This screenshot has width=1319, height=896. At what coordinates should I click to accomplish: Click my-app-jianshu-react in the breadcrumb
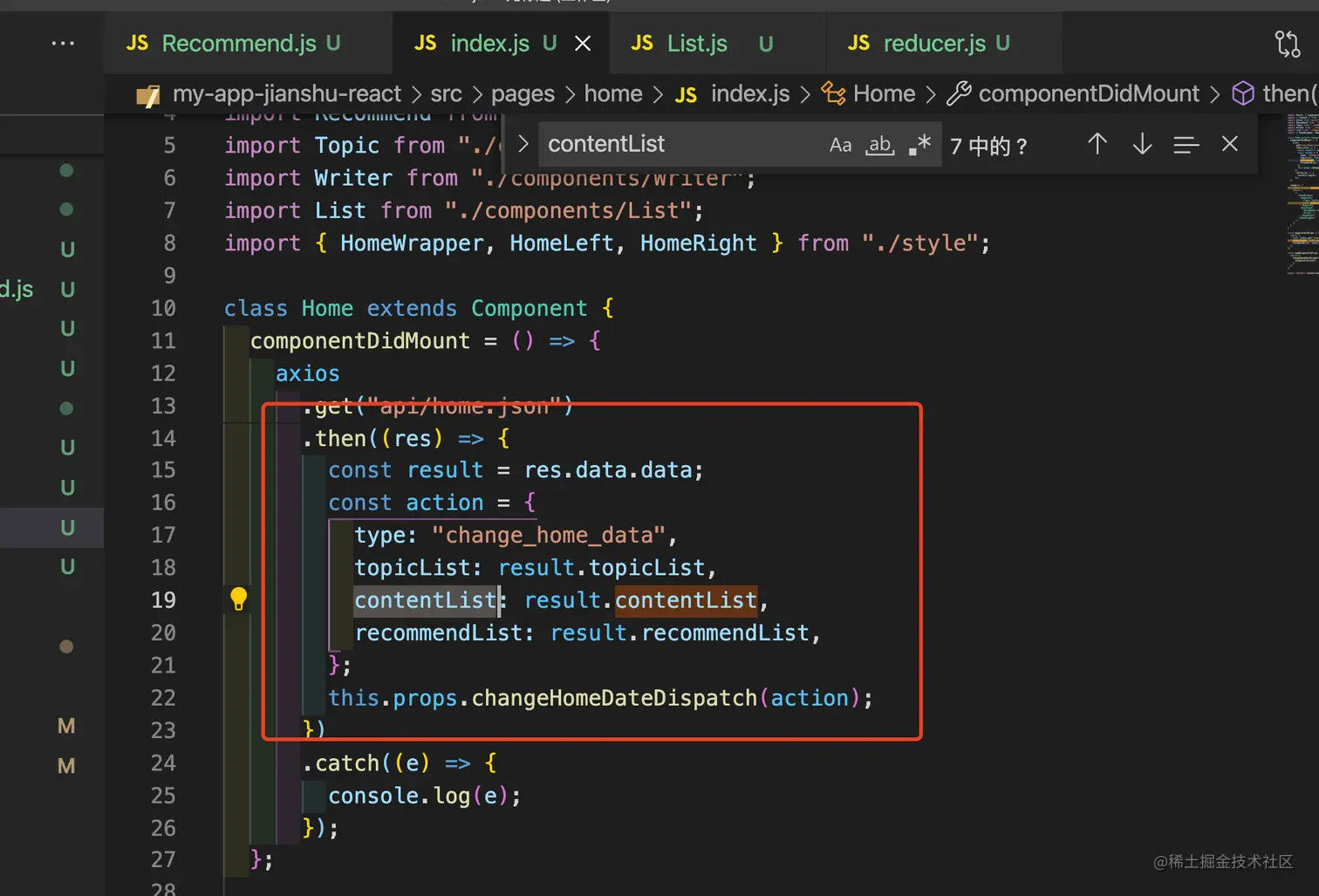[x=286, y=93]
